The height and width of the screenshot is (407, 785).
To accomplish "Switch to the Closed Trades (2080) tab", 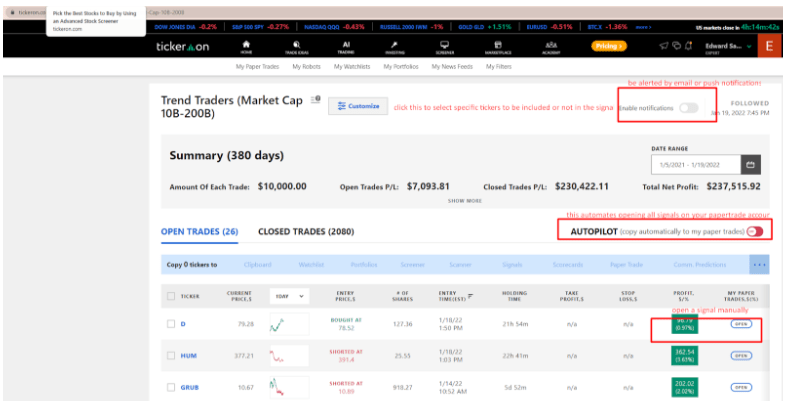I will pyautogui.click(x=306, y=231).
